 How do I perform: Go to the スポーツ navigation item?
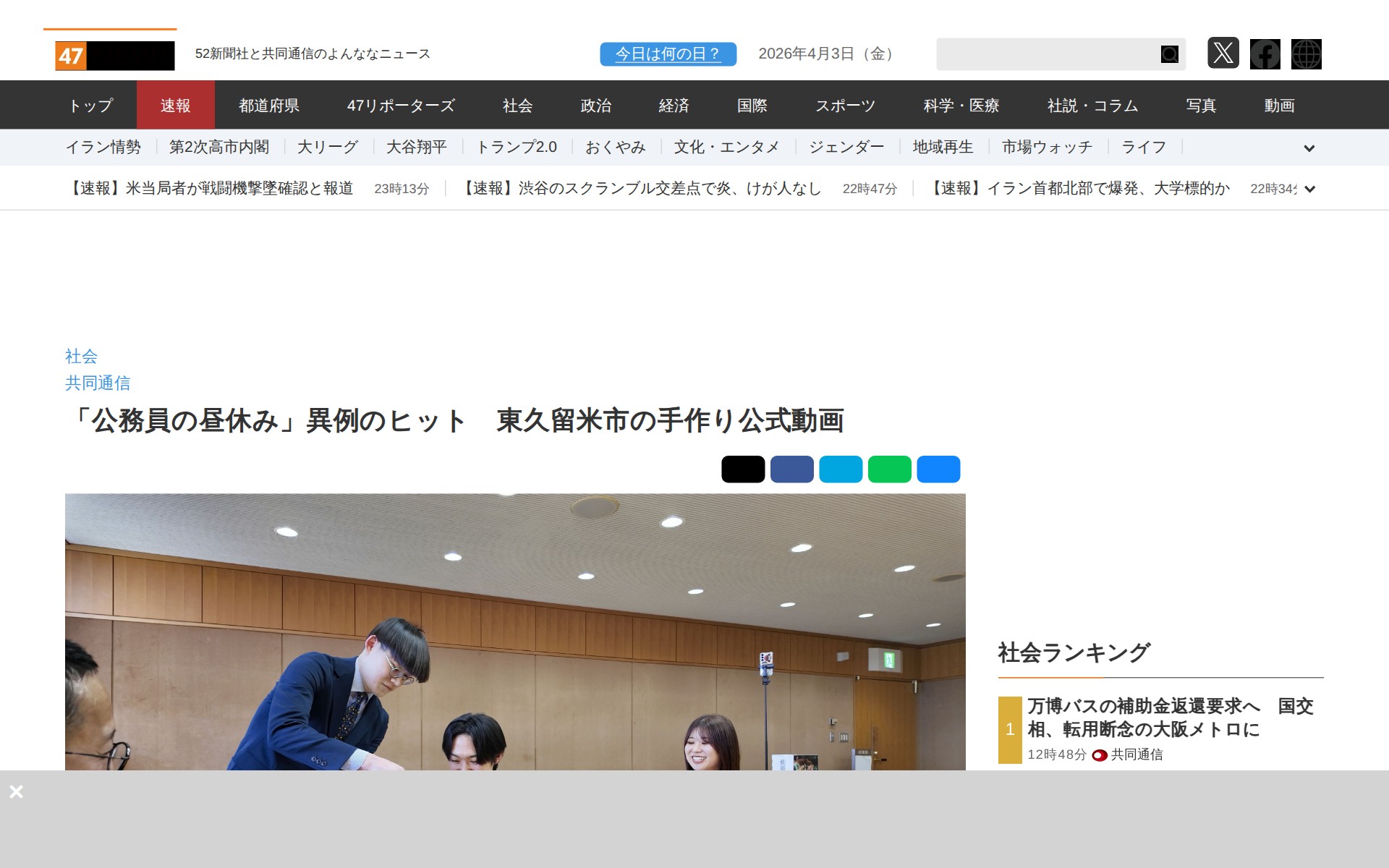click(x=845, y=106)
